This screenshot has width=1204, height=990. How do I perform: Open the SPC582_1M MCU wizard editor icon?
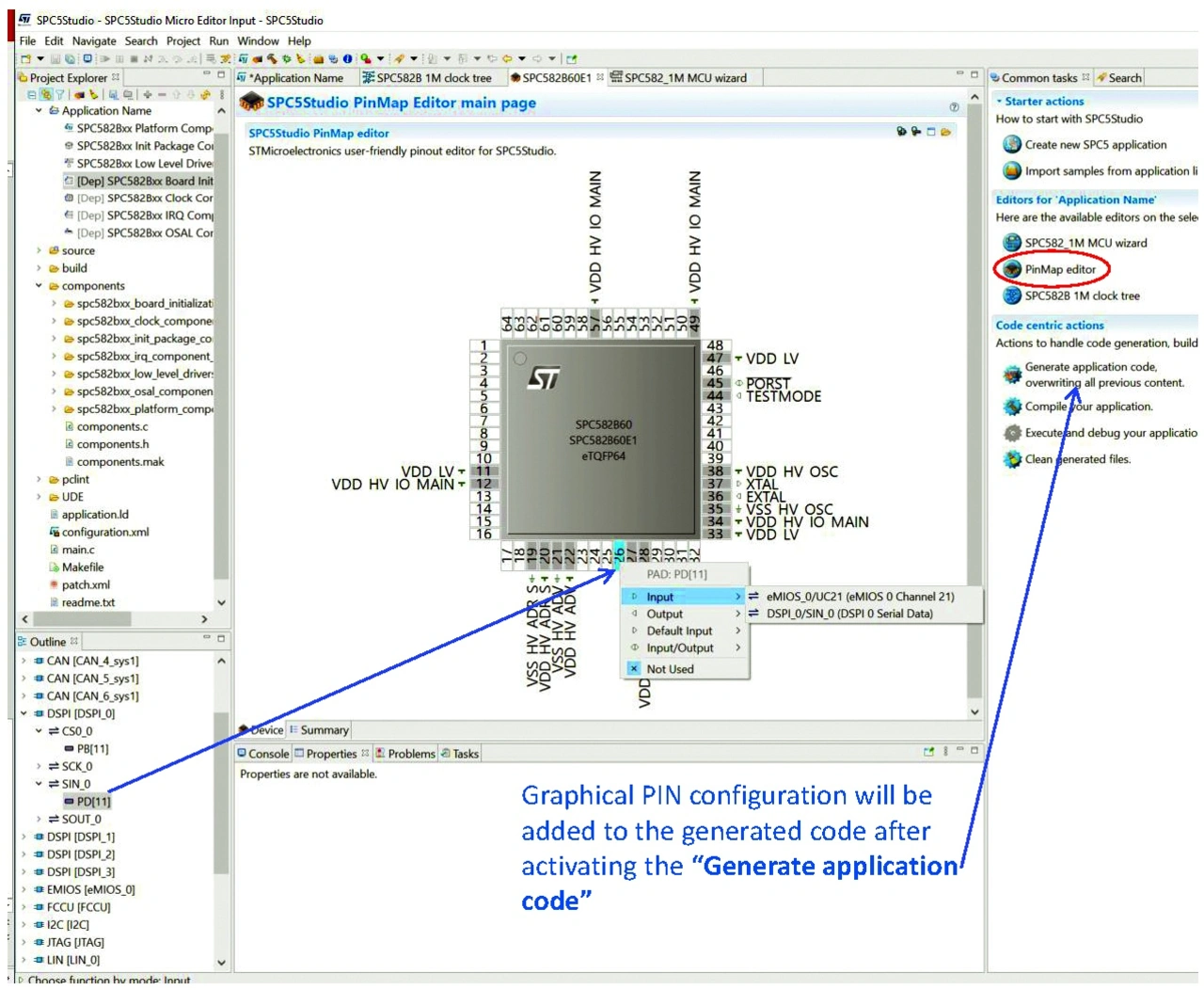[x=1012, y=243]
